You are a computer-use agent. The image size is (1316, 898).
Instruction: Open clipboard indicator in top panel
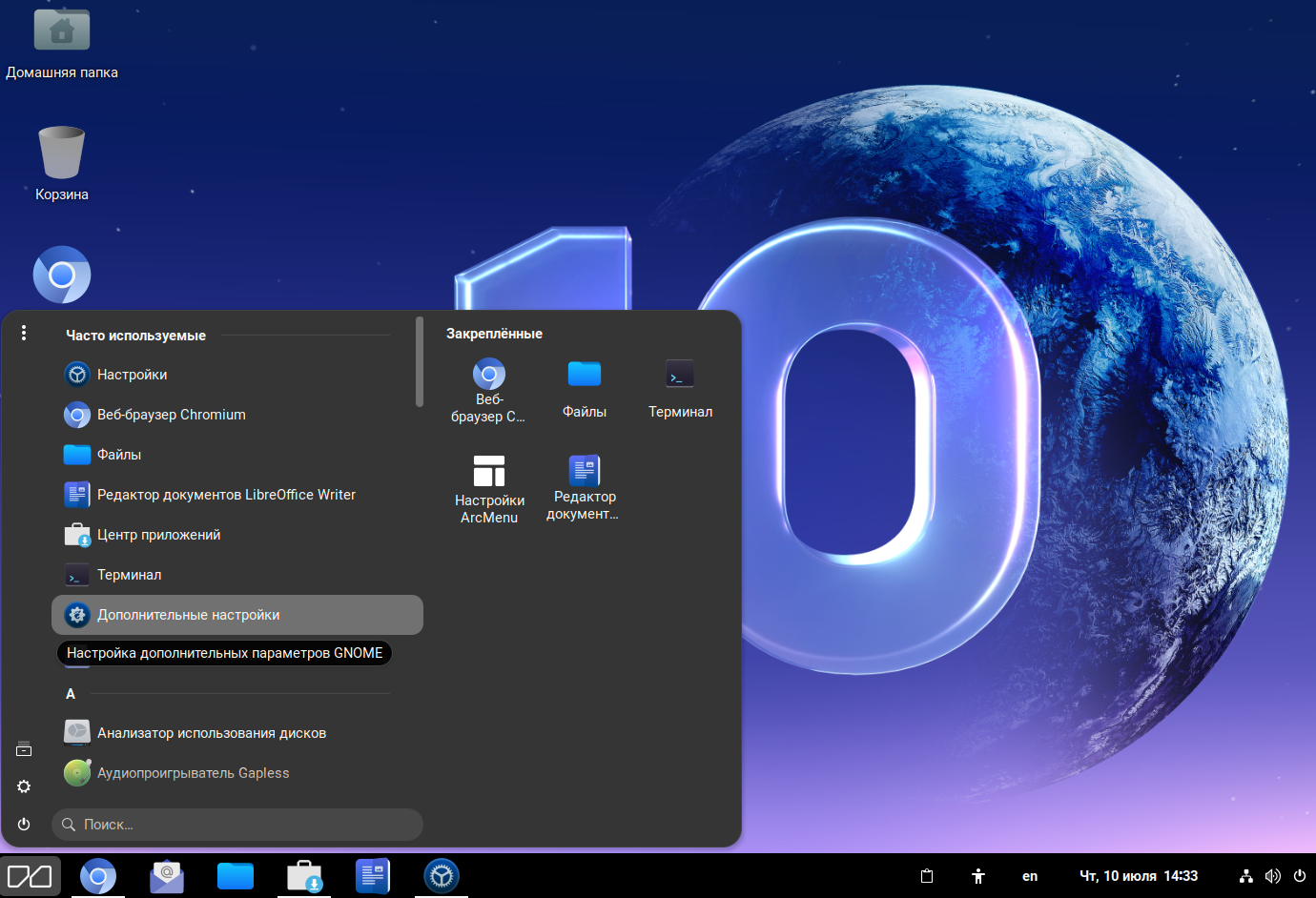[x=926, y=876]
